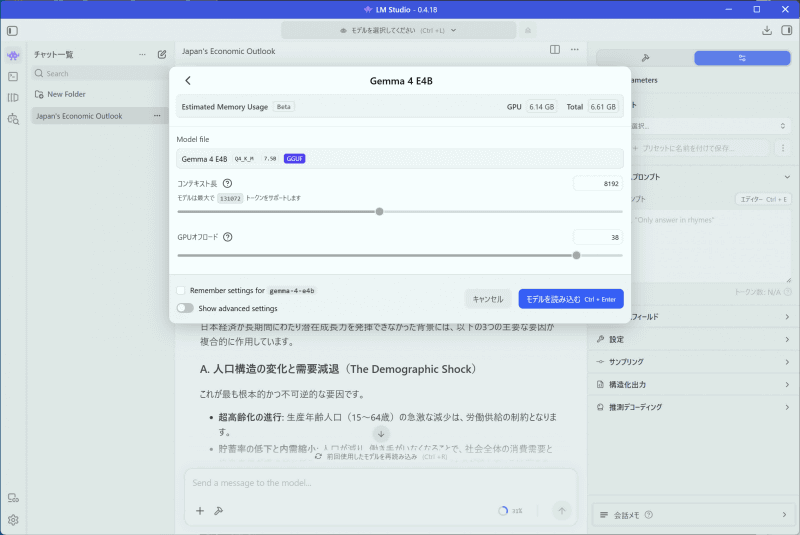
Task: Click the キャンセル button
Action: coord(488,299)
